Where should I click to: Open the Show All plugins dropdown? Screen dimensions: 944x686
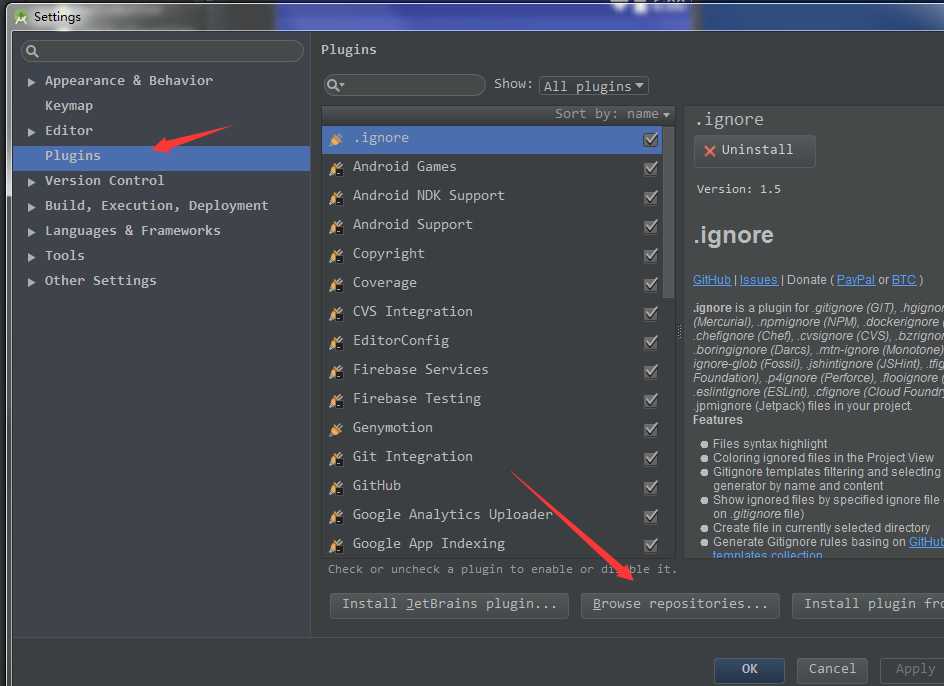click(x=594, y=86)
